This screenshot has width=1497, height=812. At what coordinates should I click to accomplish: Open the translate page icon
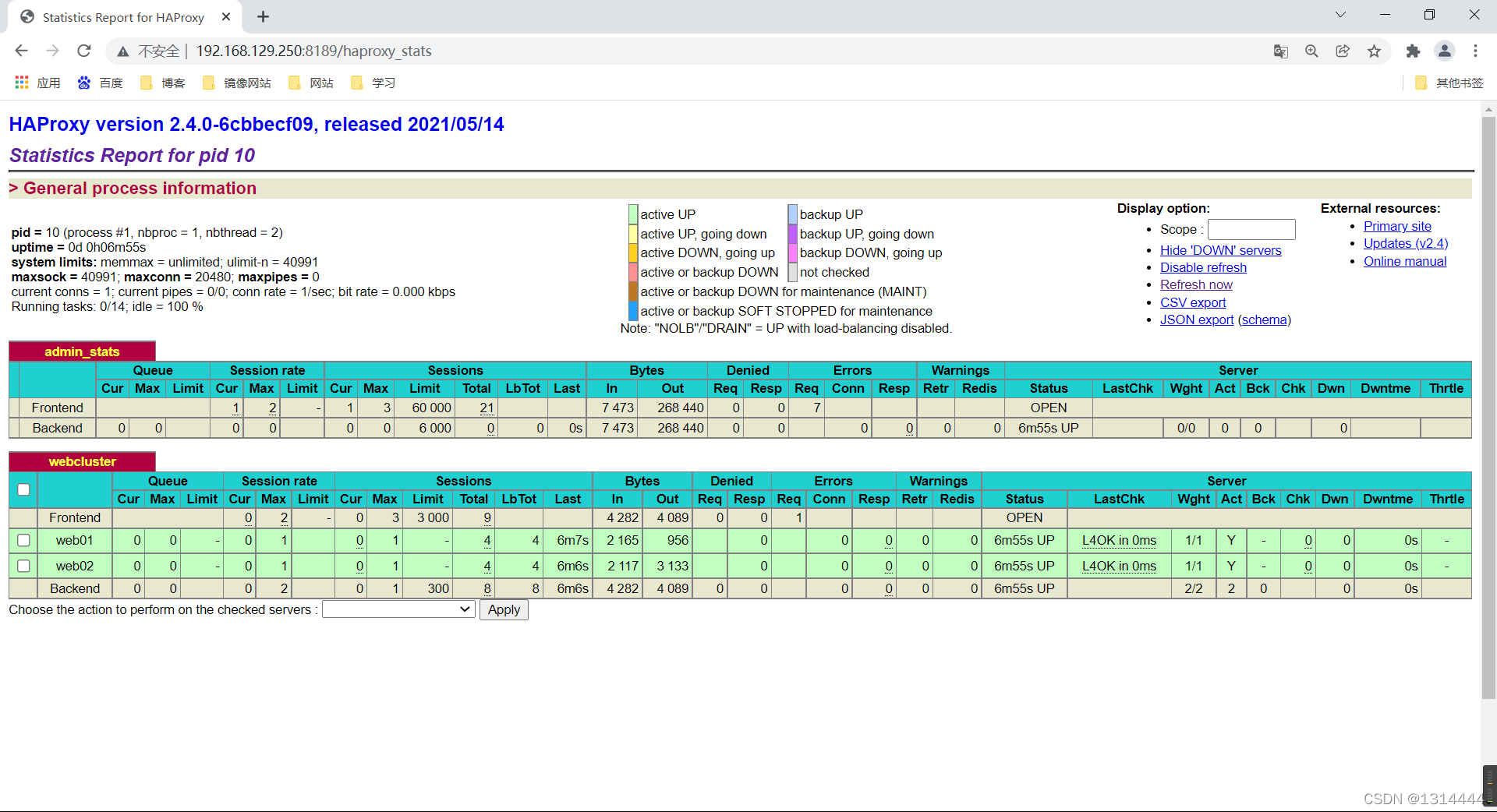(x=1280, y=51)
